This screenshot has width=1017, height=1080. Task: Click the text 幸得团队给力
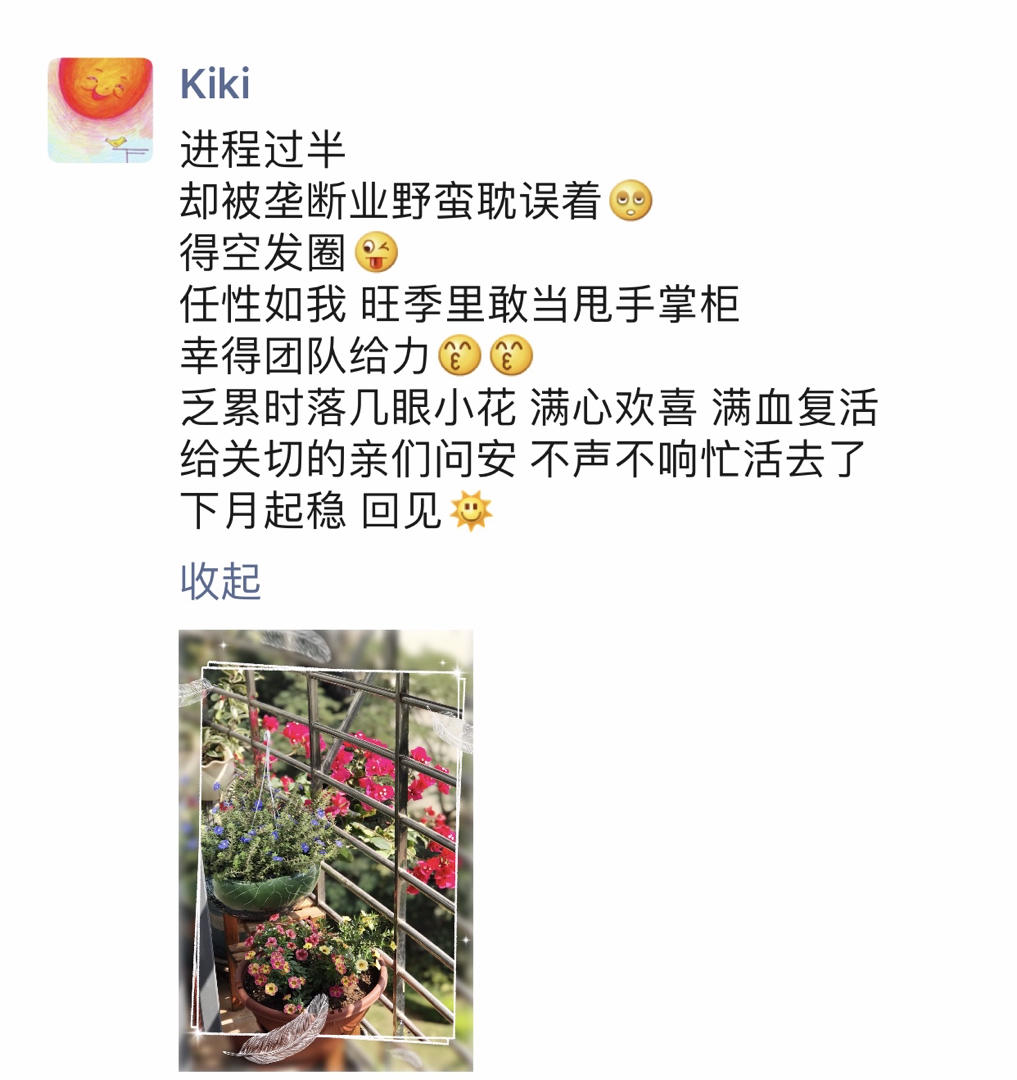coord(305,355)
